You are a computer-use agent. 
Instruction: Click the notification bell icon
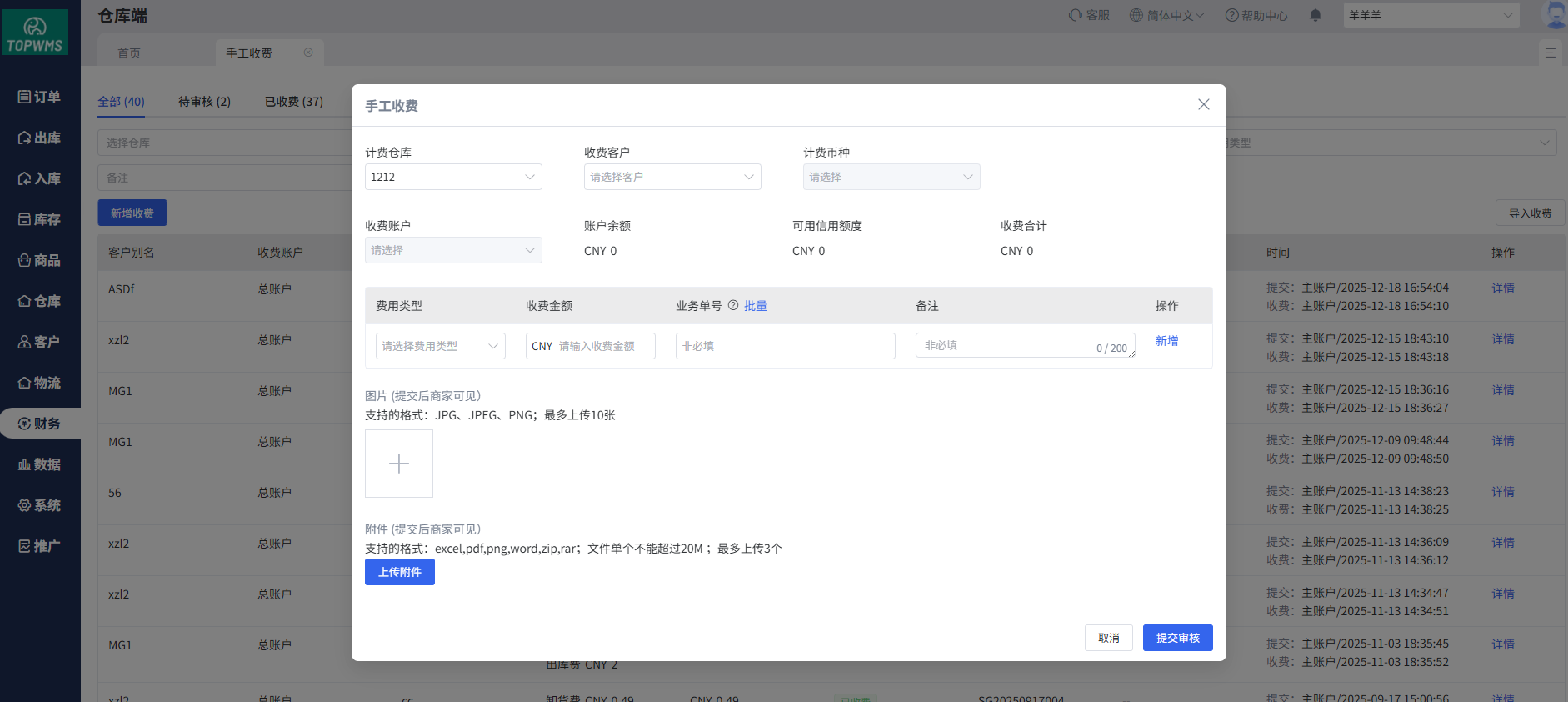pyautogui.click(x=1316, y=15)
